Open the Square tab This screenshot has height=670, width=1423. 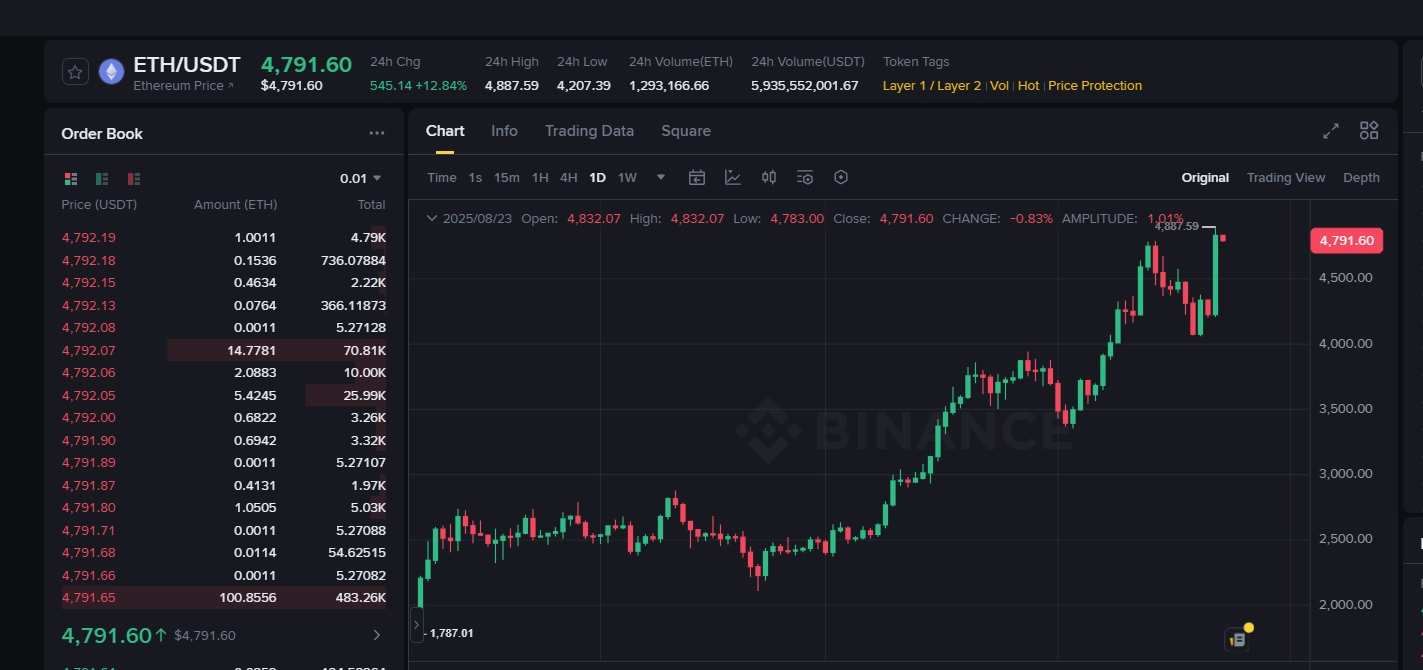tap(685, 131)
